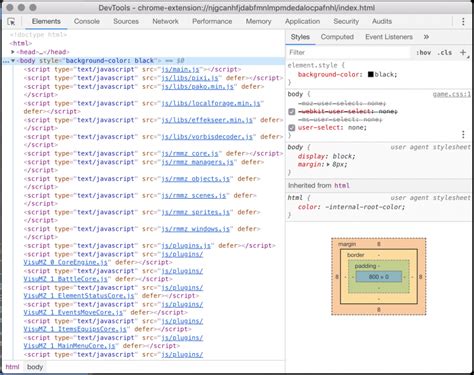Viewport: 474px width, 375px height.
Task: Click the element.style rule selector
Action: (313, 65)
